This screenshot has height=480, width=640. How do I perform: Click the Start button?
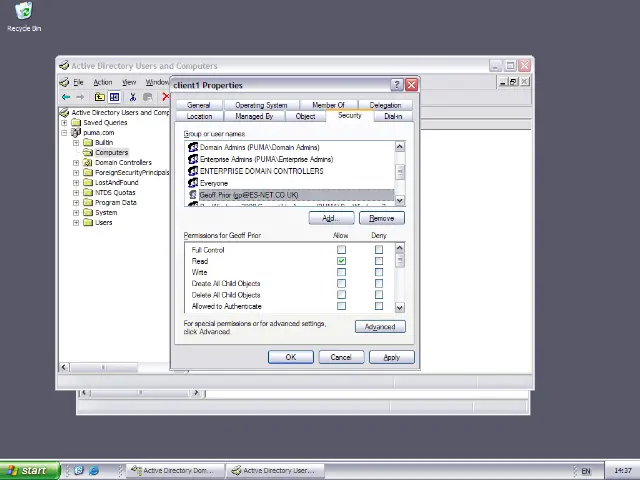pos(29,470)
